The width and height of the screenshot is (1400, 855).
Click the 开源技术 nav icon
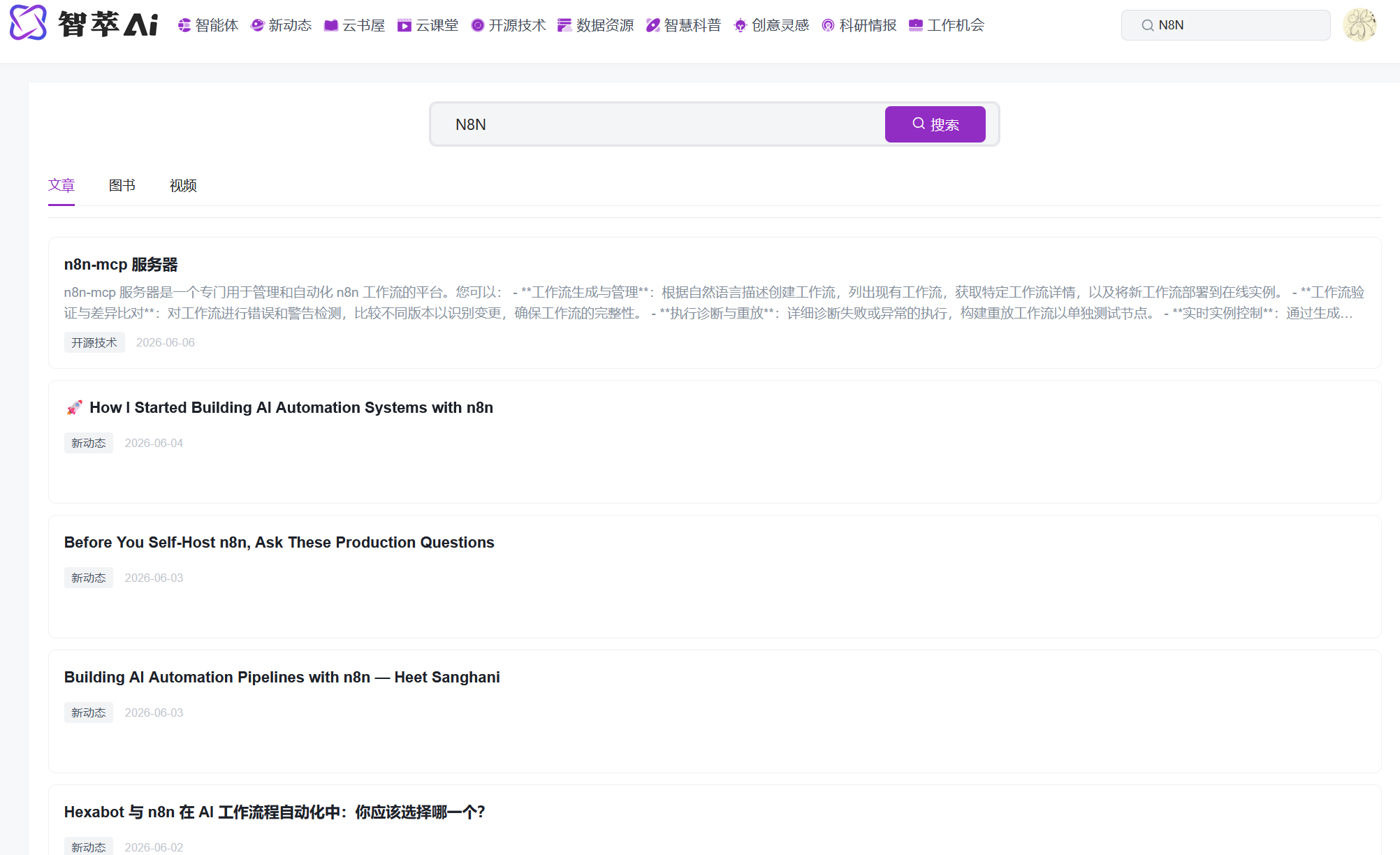tap(478, 25)
